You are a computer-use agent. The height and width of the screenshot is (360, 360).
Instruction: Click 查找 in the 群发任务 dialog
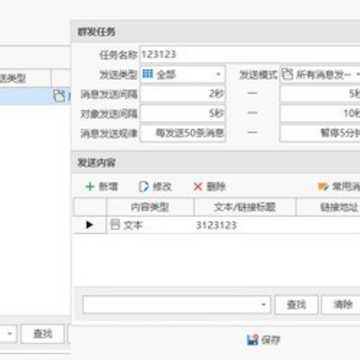(x=296, y=305)
